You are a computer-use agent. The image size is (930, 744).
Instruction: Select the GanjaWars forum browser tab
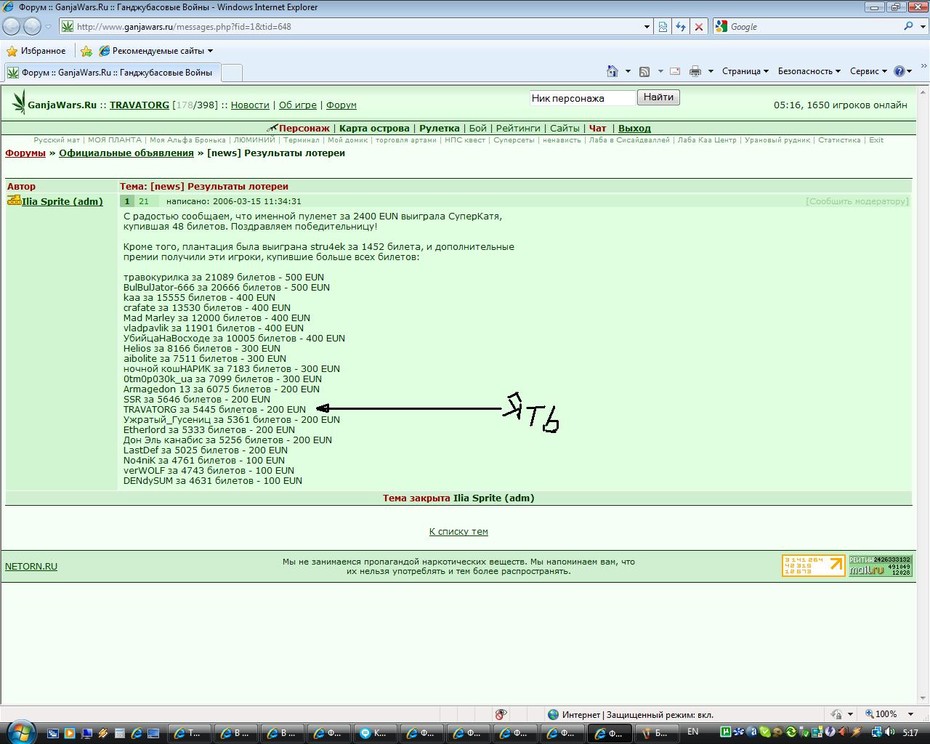[113, 72]
